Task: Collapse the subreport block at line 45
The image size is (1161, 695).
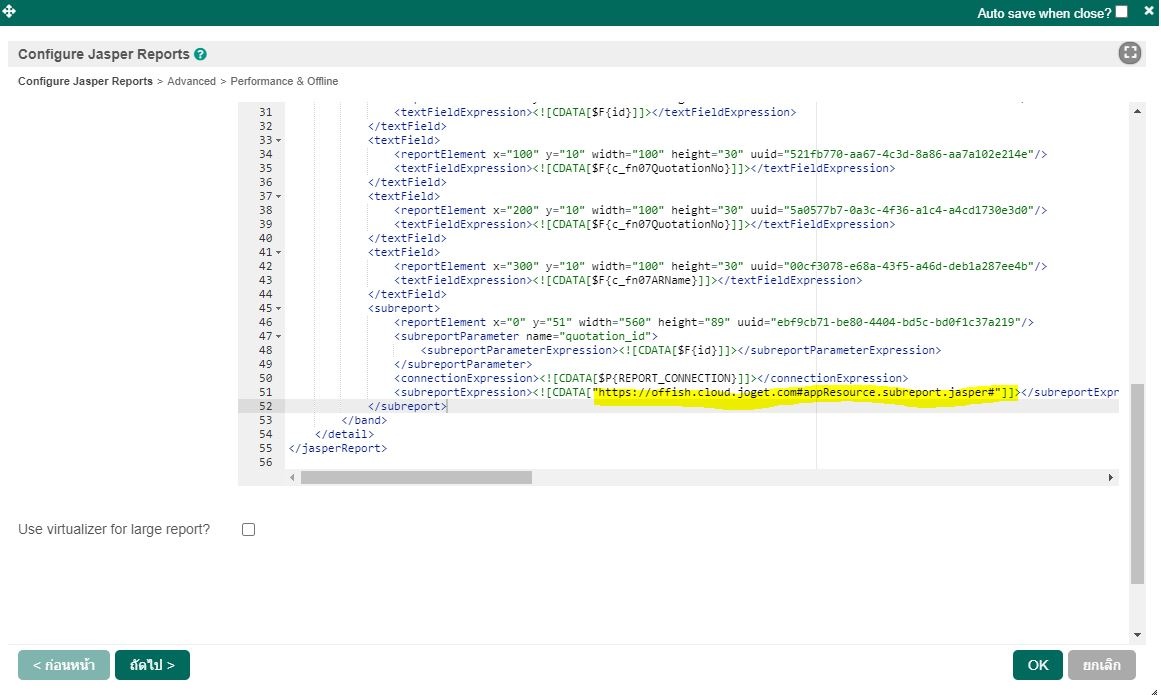Action: [x=278, y=308]
